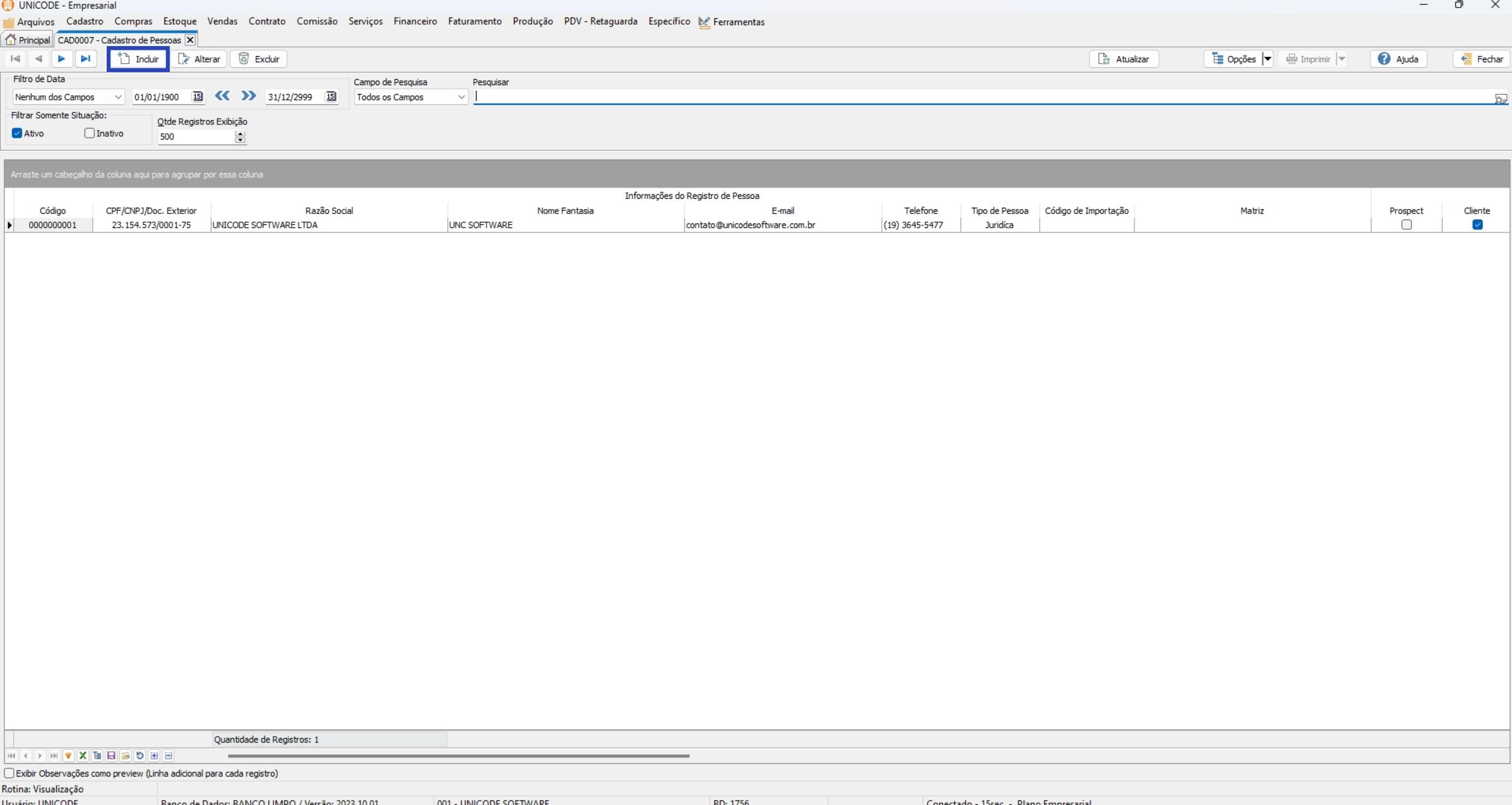Image resolution: width=1512 pixels, height=805 pixels.
Task: Click the Incluir button
Action: (138, 59)
